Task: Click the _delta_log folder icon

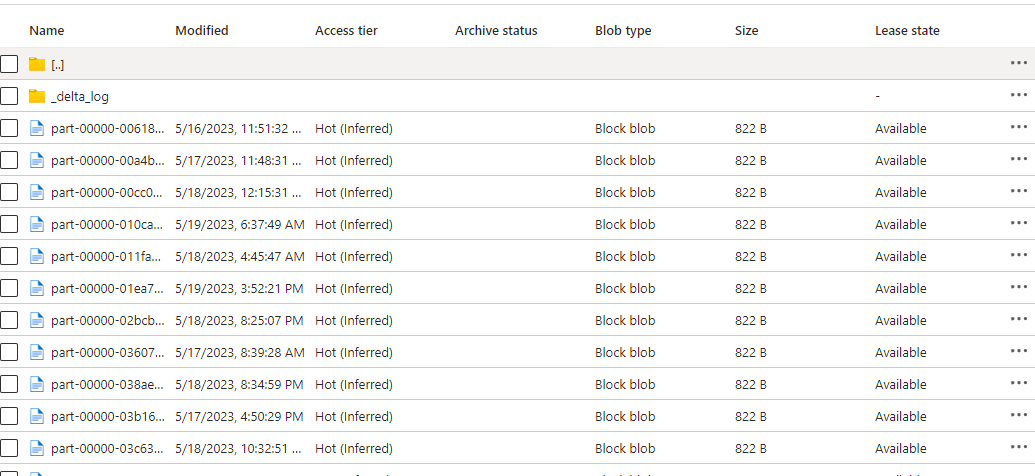Action: (37, 96)
